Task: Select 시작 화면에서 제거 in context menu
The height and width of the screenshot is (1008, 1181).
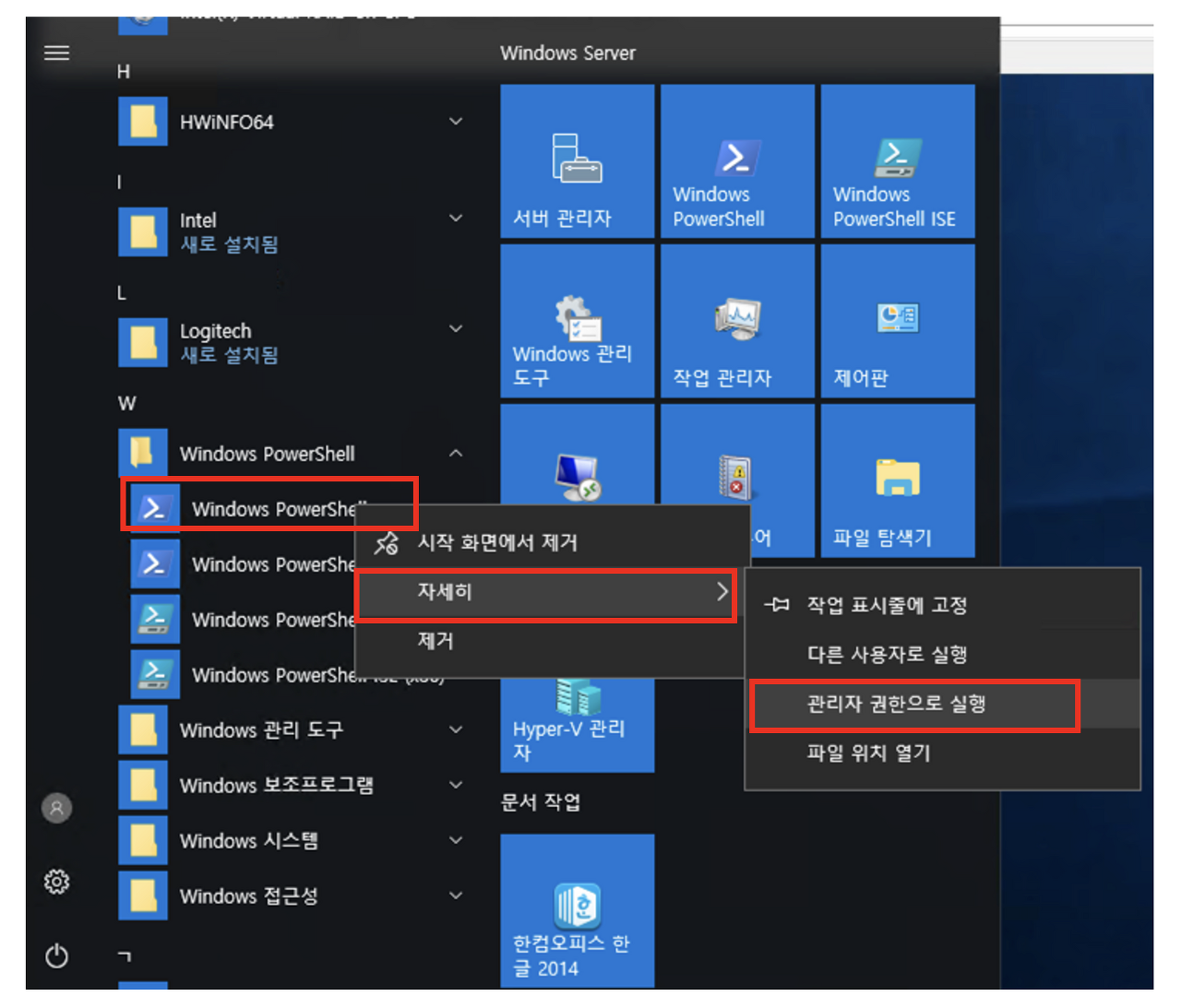Action: (552, 542)
